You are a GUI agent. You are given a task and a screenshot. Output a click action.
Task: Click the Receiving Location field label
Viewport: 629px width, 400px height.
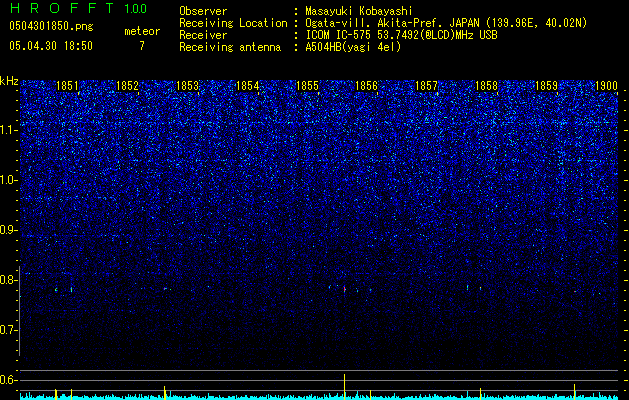(x=233, y=23)
